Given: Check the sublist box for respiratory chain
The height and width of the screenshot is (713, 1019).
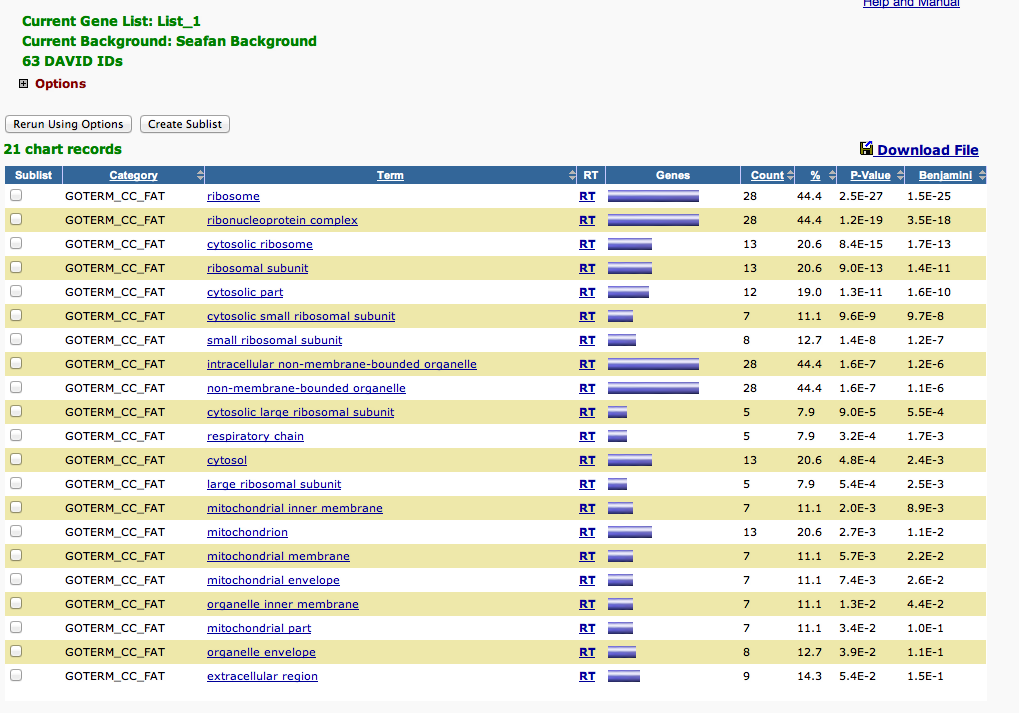Looking at the screenshot, I should (16, 435).
